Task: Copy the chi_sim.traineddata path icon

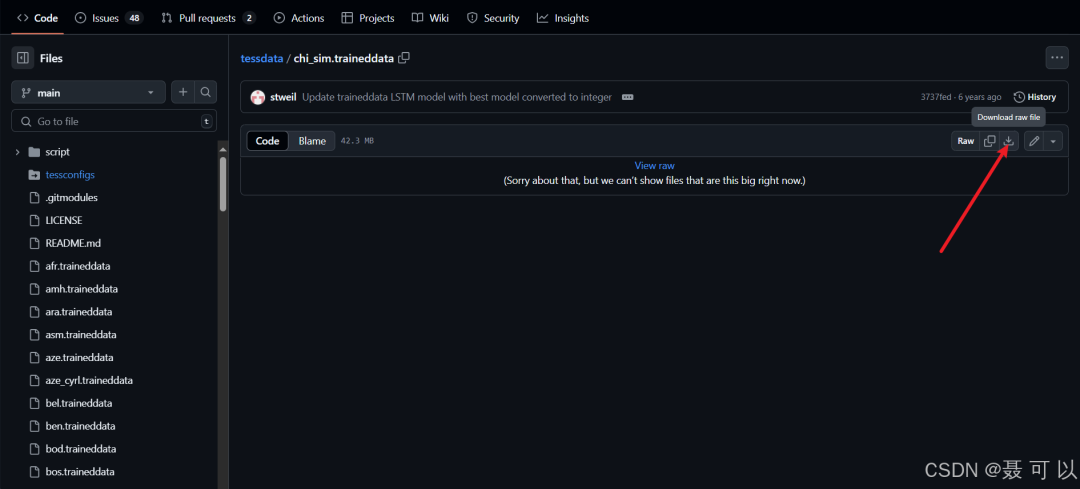Action: [404, 58]
